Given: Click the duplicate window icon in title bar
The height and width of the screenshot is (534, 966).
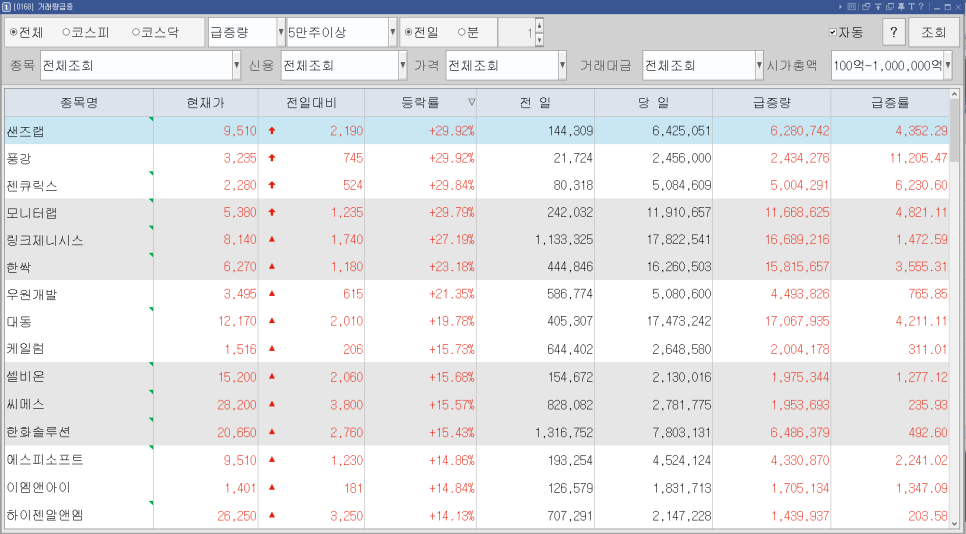Looking at the screenshot, I should (x=890, y=7).
